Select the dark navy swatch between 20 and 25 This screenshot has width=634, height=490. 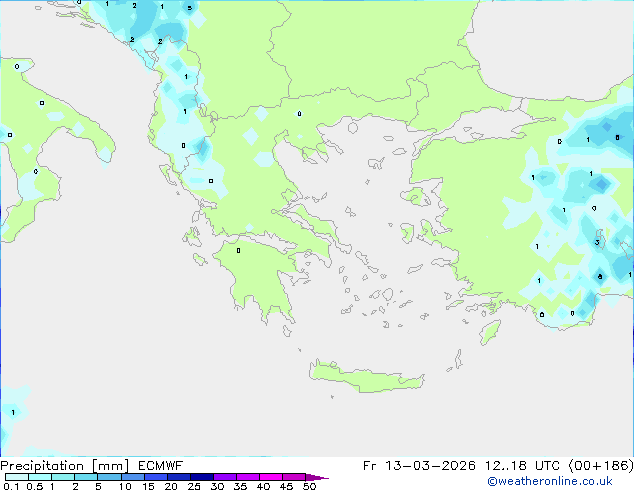click(x=181, y=477)
